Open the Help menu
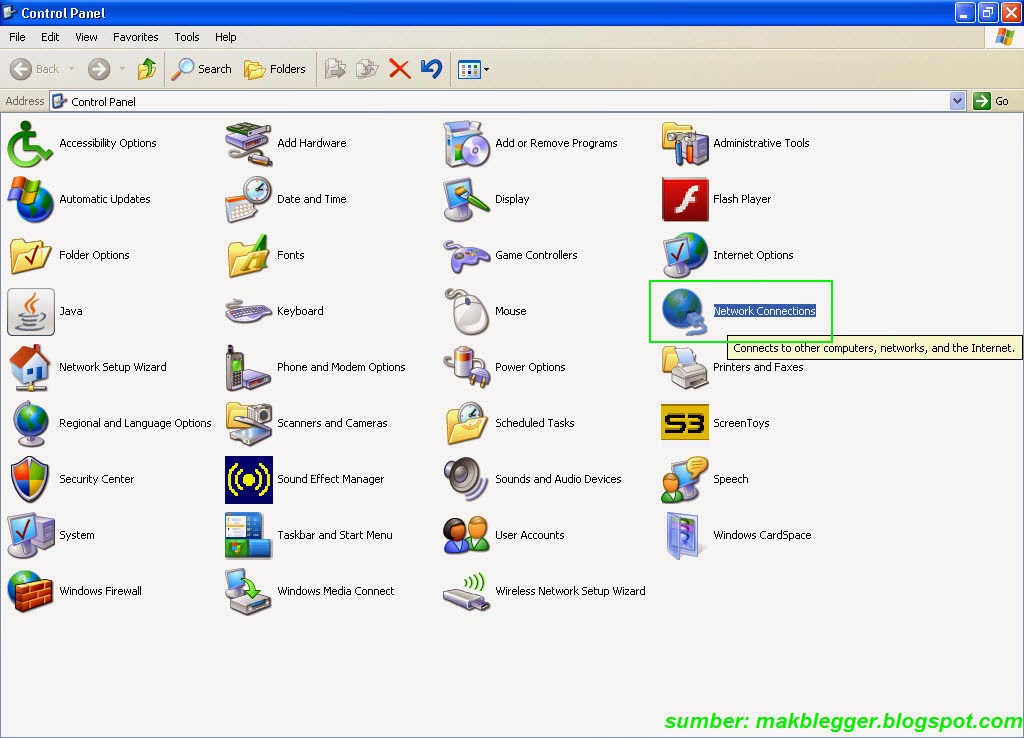 226,37
